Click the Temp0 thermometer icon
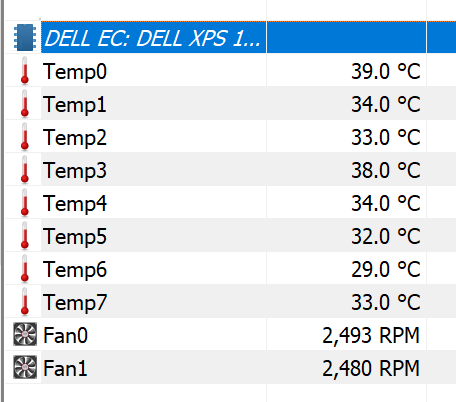 click(x=24, y=70)
